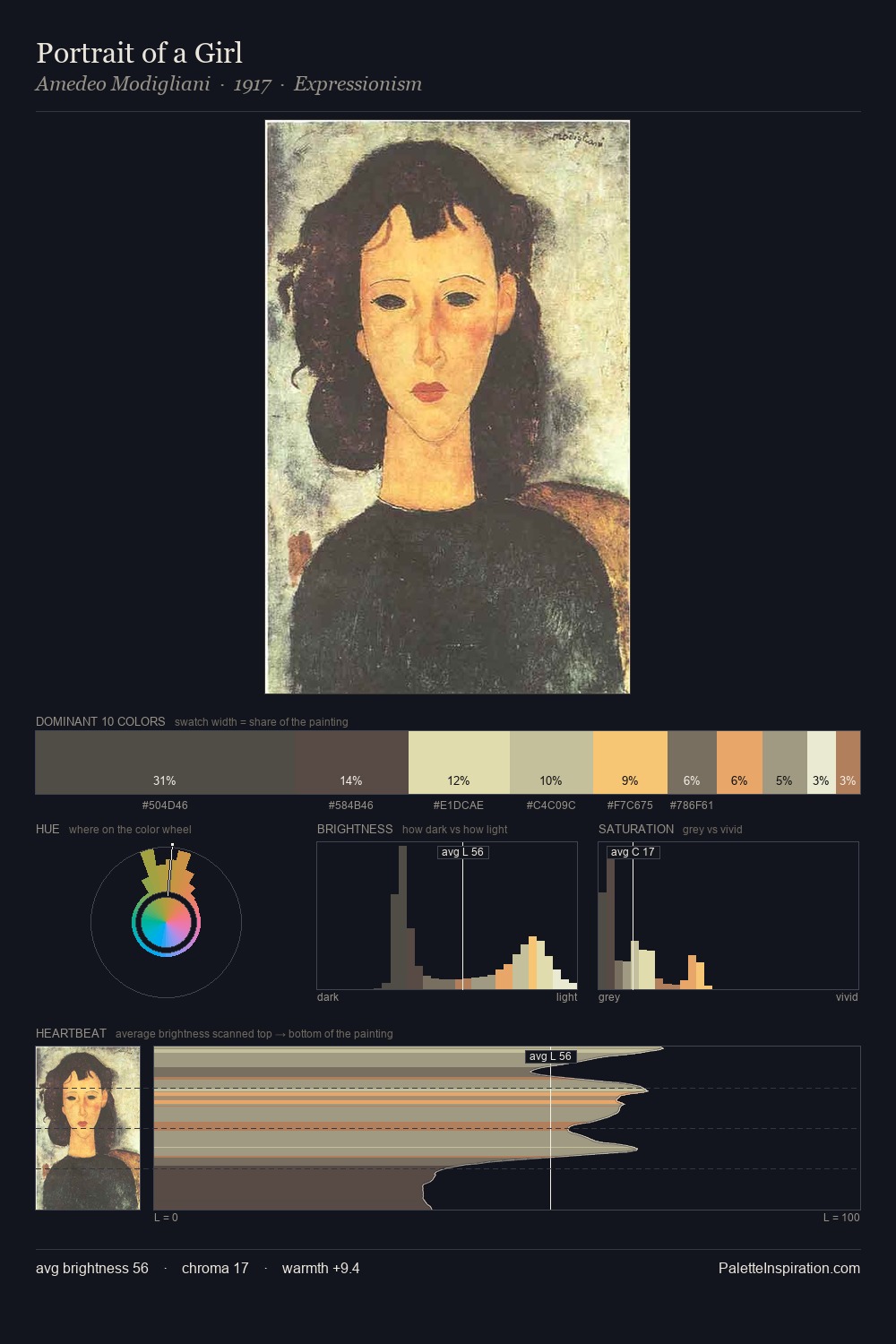The width and height of the screenshot is (896, 1344).
Task: Click the 'vivid' axis label
Action: [x=847, y=997]
